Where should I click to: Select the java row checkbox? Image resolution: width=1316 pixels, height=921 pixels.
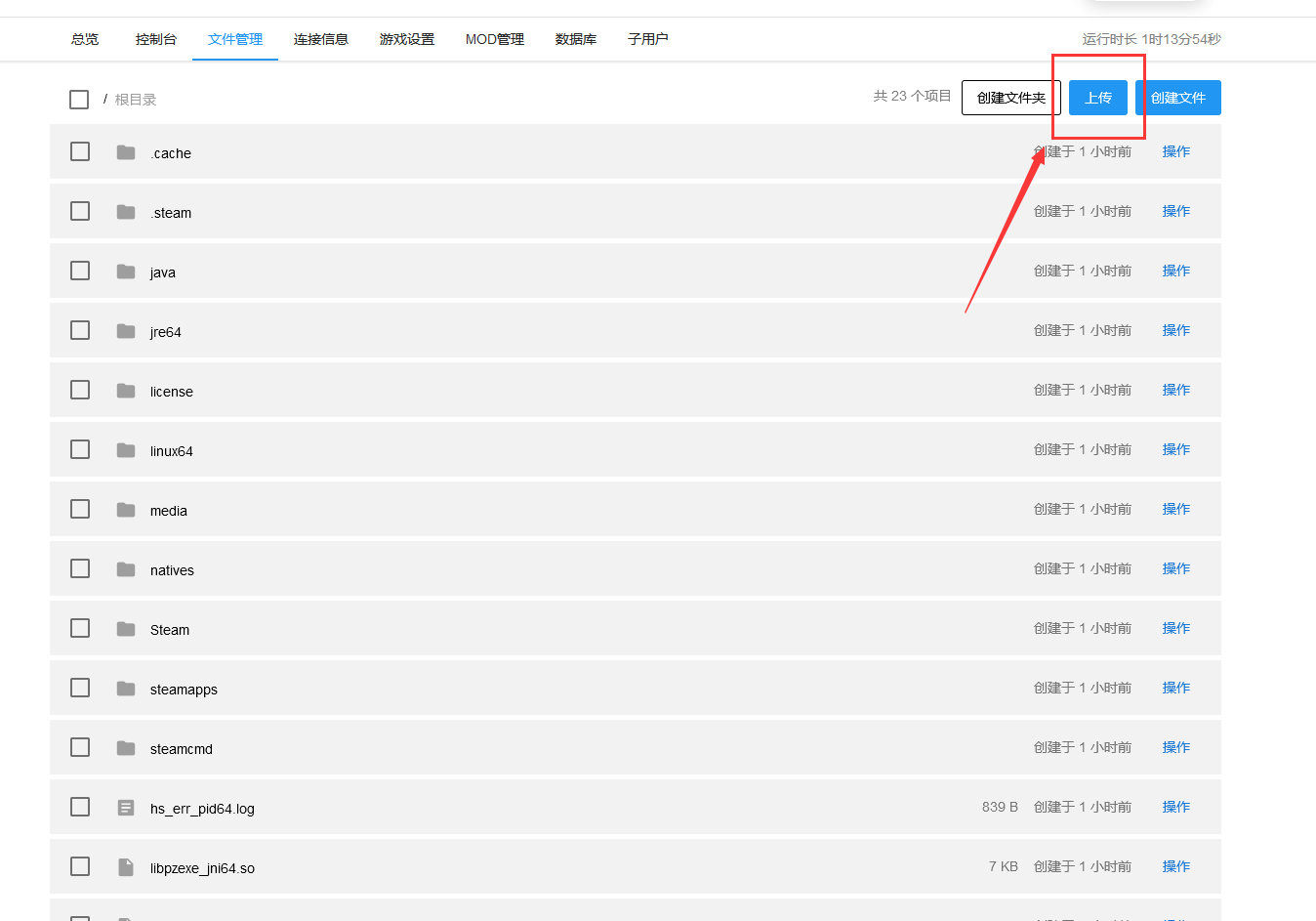click(80, 271)
